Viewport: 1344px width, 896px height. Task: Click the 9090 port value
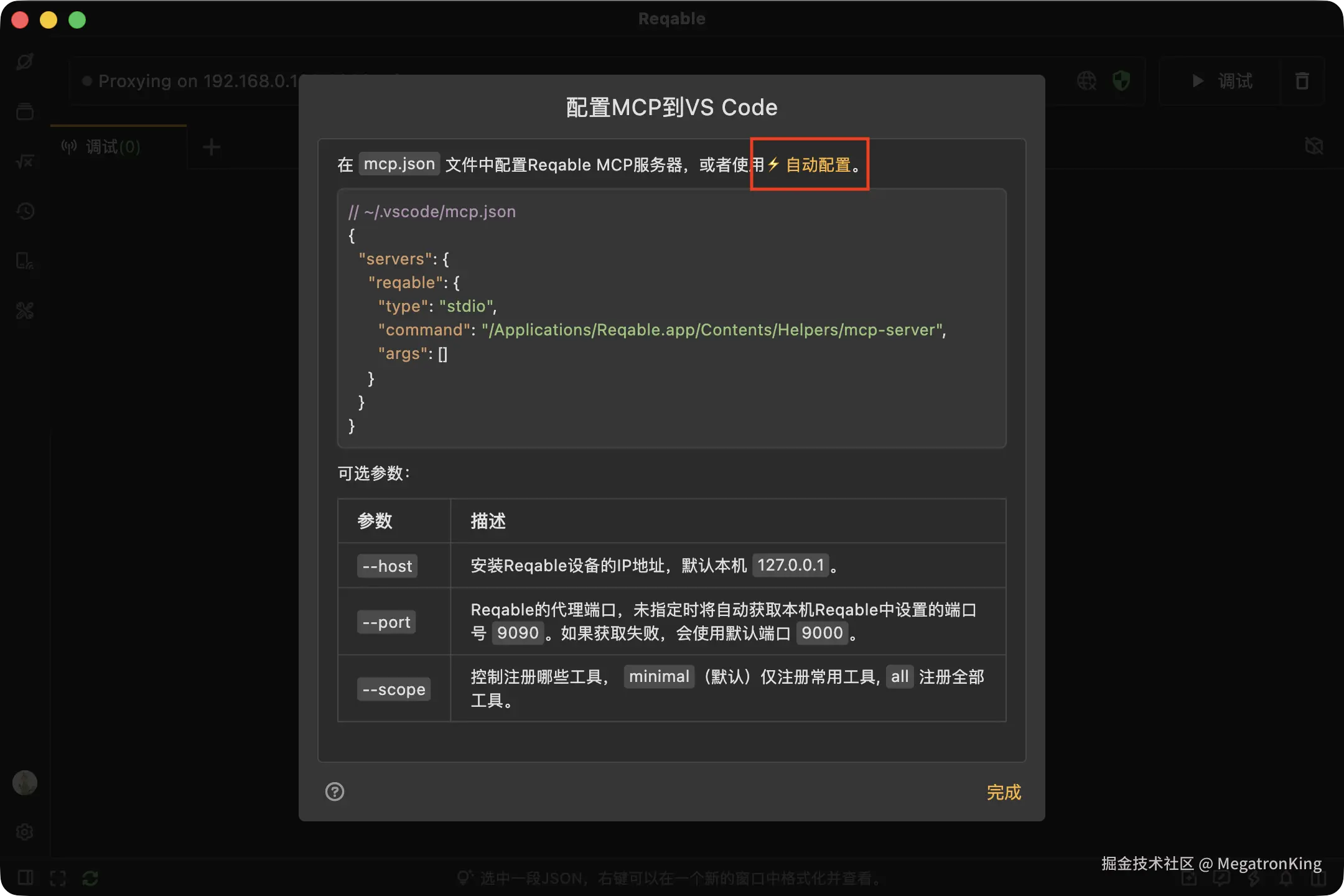tap(518, 633)
